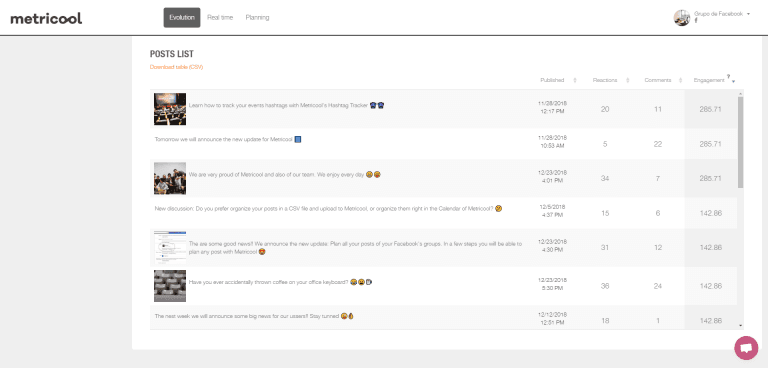Click the POSTS LIST heading
Image resolution: width=768 pixels, height=368 pixels.
tap(171, 54)
